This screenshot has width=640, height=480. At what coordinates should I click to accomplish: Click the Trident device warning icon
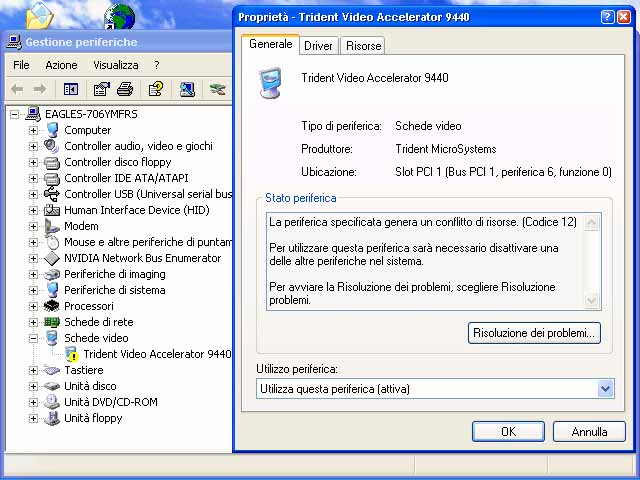click(x=72, y=354)
